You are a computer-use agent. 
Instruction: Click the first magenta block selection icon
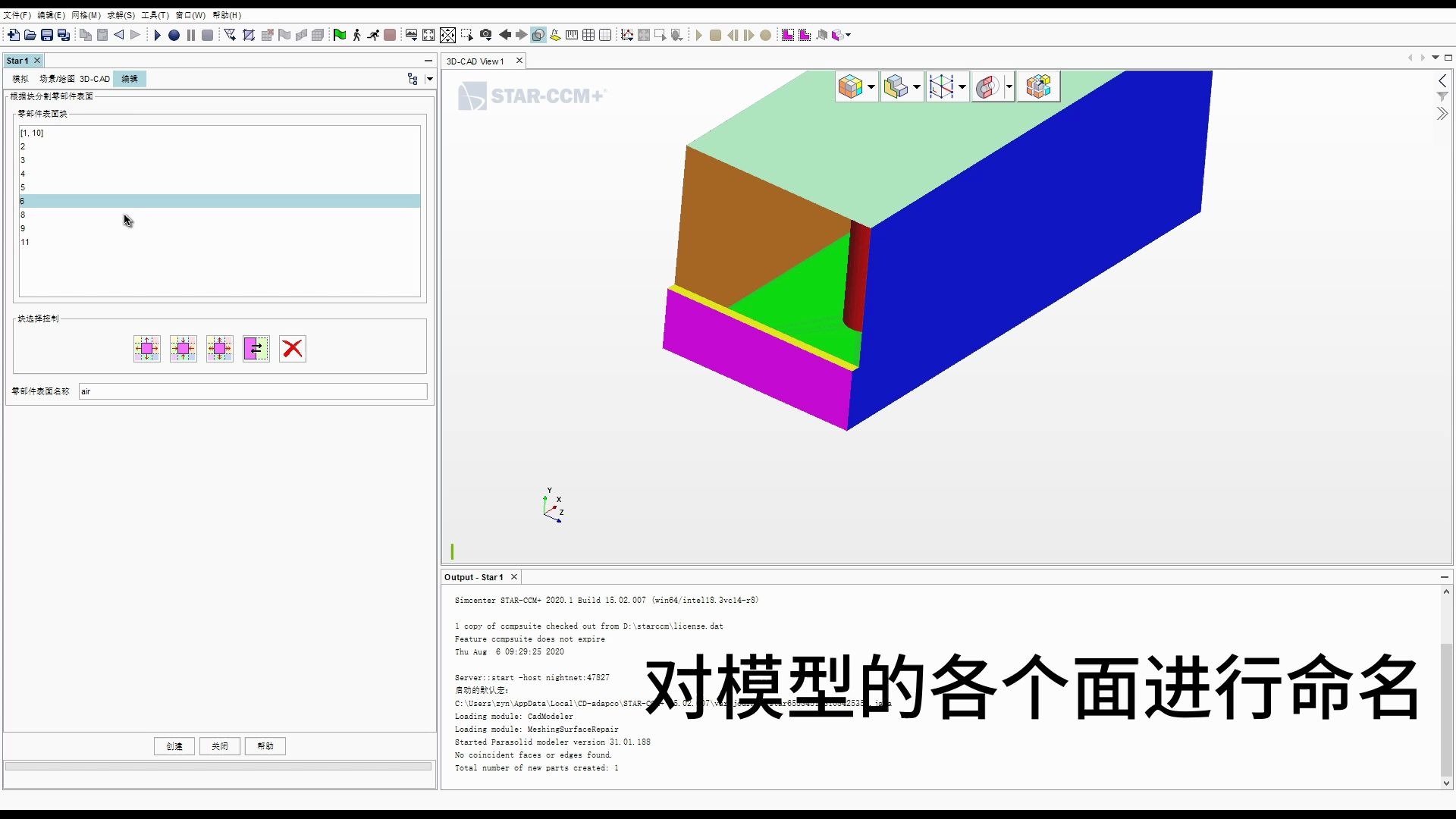[x=787, y=35]
